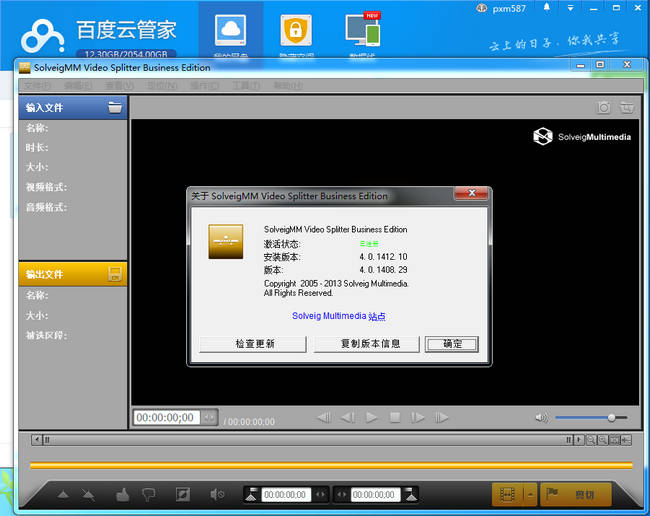This screenshot has height=516, width=650.
Task: Stop video playback
Action: 395,417
